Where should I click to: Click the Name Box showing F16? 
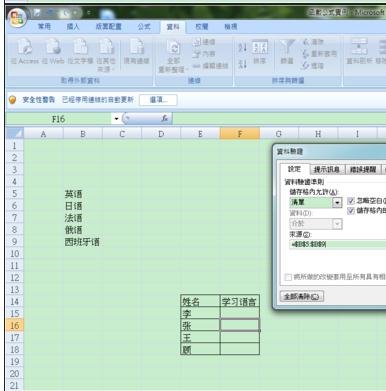(58, 119)
